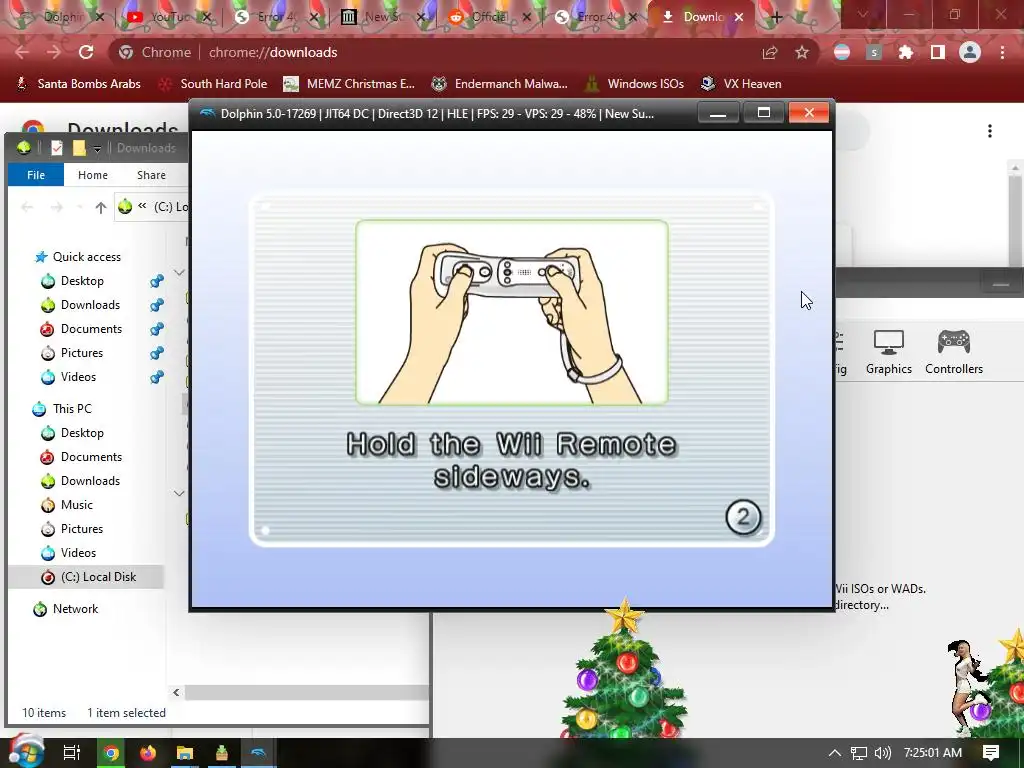Toggle Chrome side panel icon
The width and height of the screenshot is (1024, 768).
pyautogui.click(x=938, y=52)
